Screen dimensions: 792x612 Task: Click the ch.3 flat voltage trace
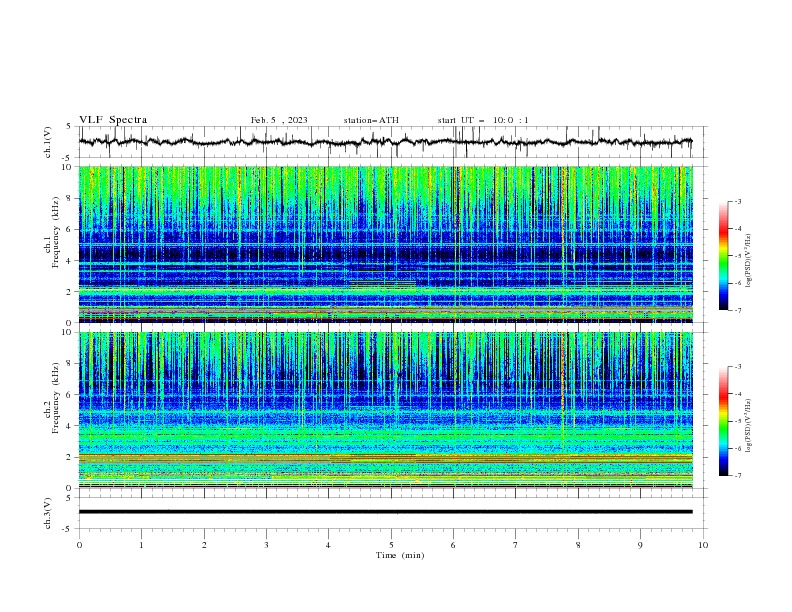(385, 512)
